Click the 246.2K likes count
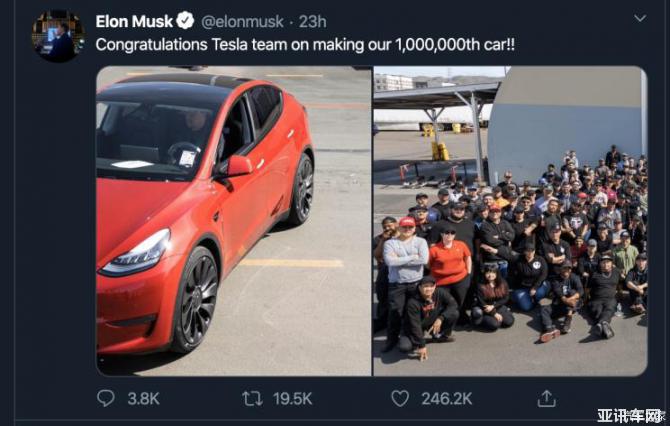 point(446,398)
